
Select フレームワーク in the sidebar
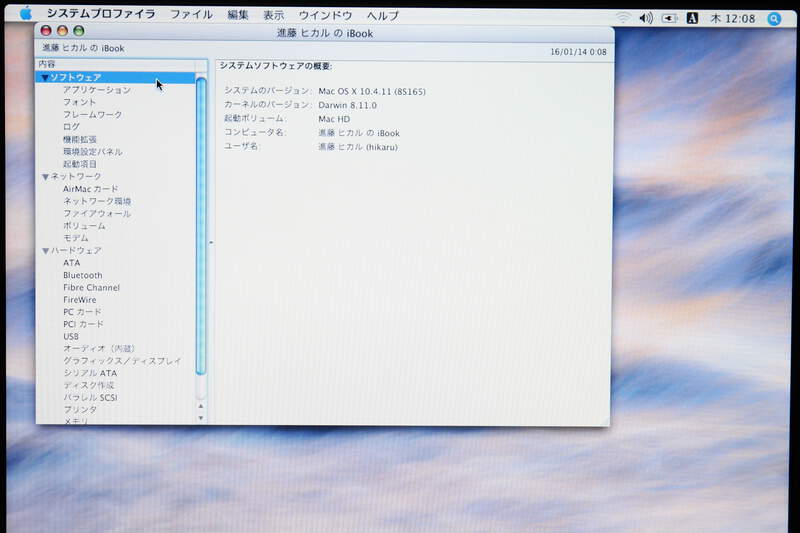[92, 114]
